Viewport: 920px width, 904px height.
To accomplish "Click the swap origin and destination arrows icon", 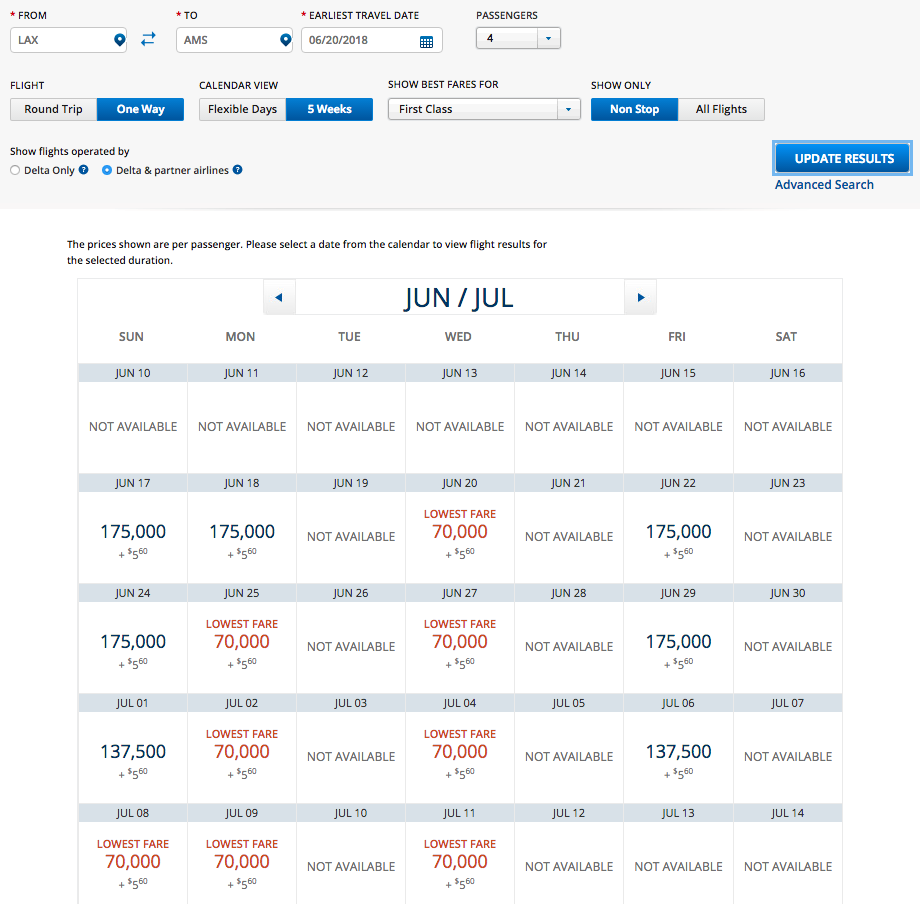I will click(x=148, y=40).
